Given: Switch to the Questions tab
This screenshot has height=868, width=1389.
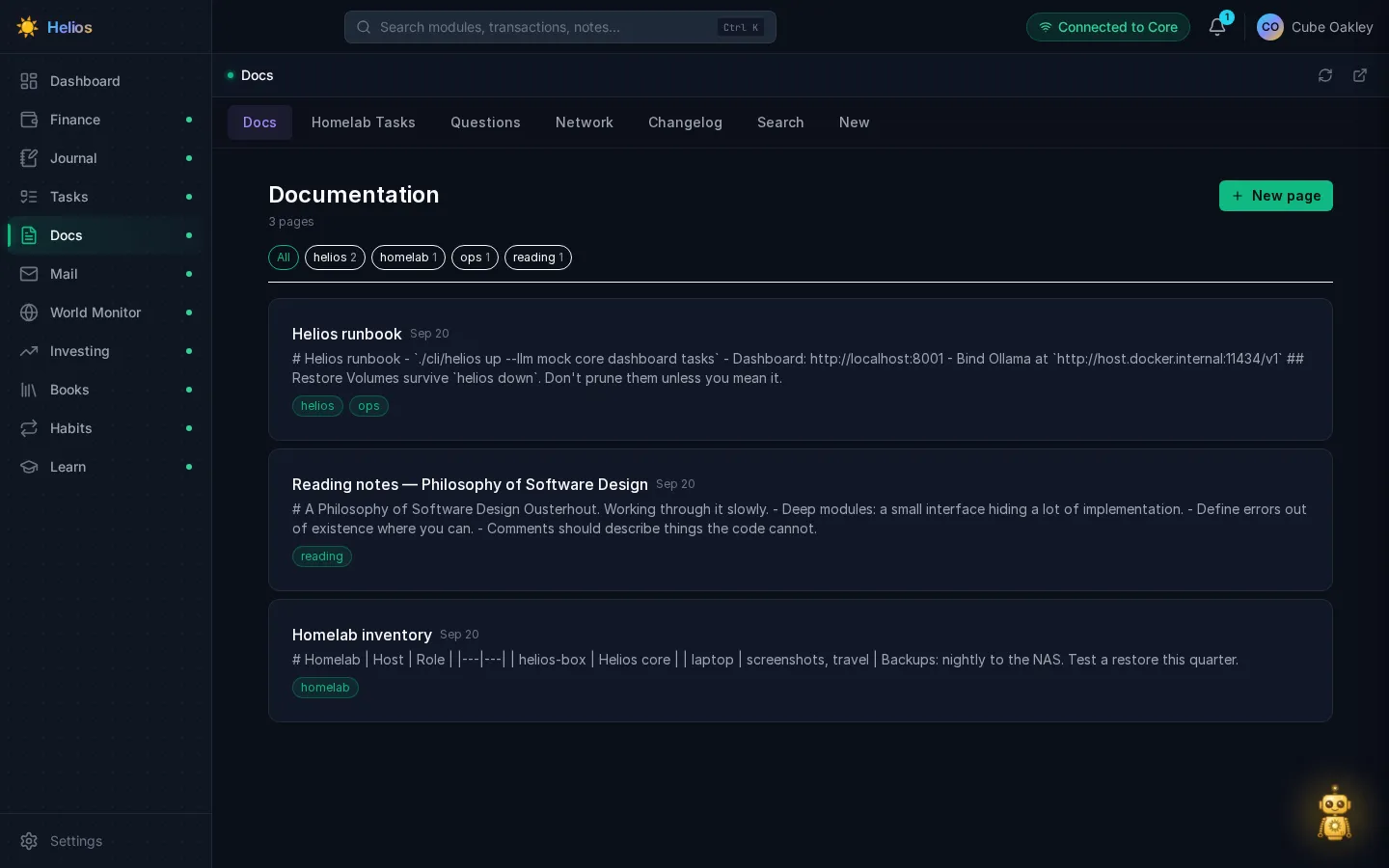Looking at the screenshot, I should (485, 122).
